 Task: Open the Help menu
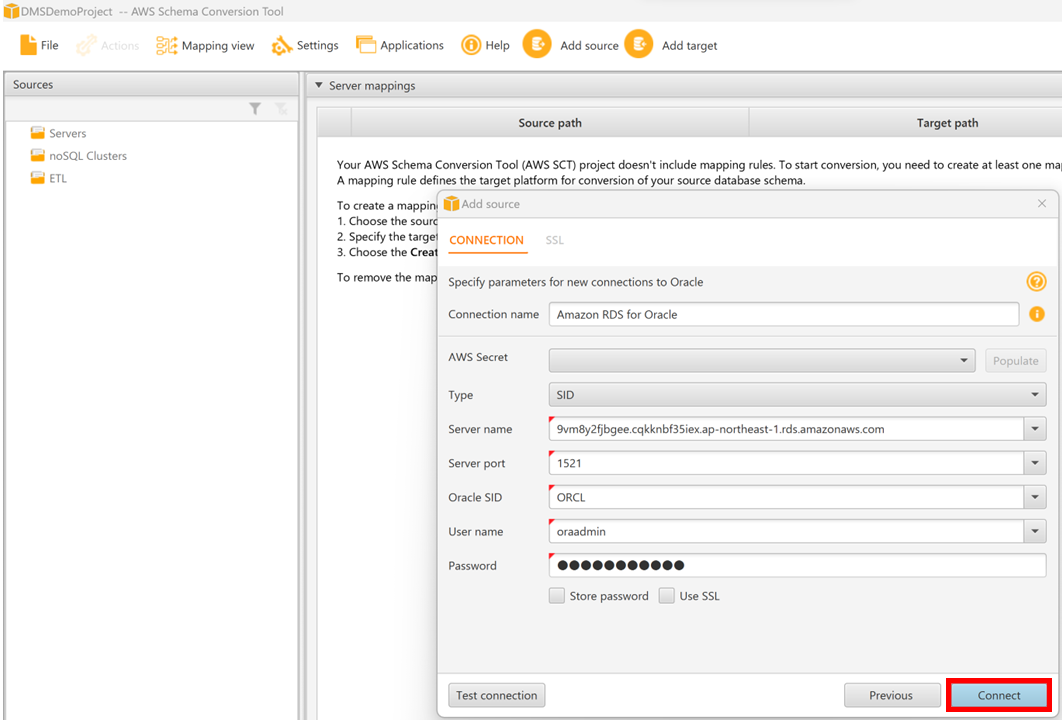tap(485, 45)
